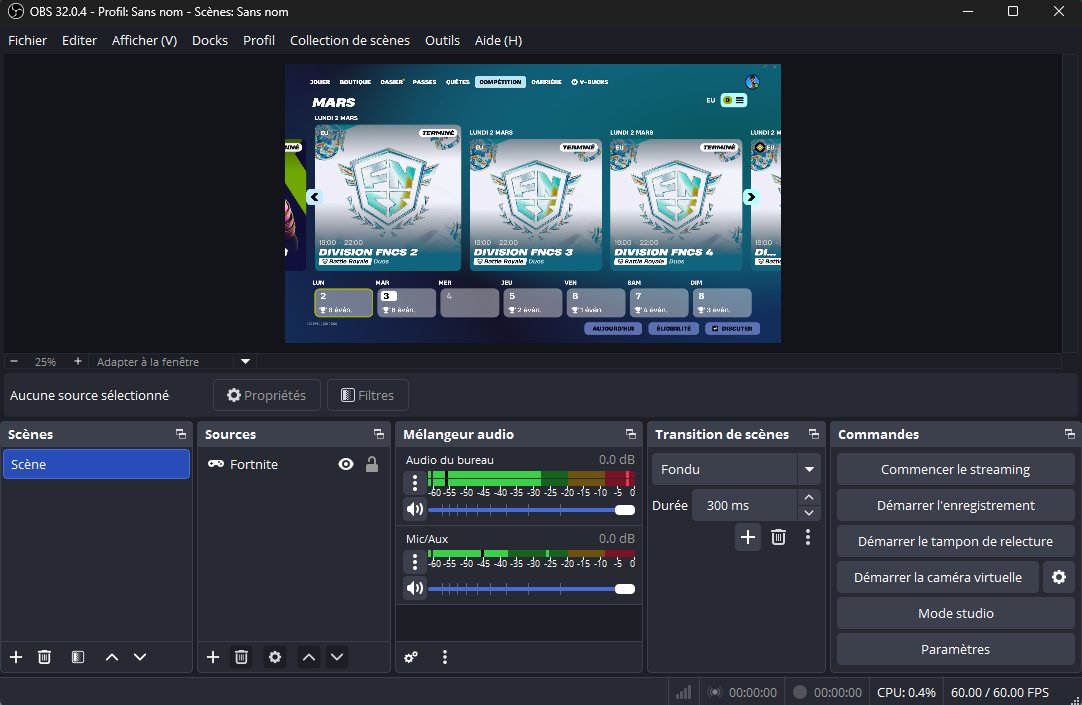Add a new scene with plus icon
Viewport: 1082px width, 705px height.
(x=16, y=657)
